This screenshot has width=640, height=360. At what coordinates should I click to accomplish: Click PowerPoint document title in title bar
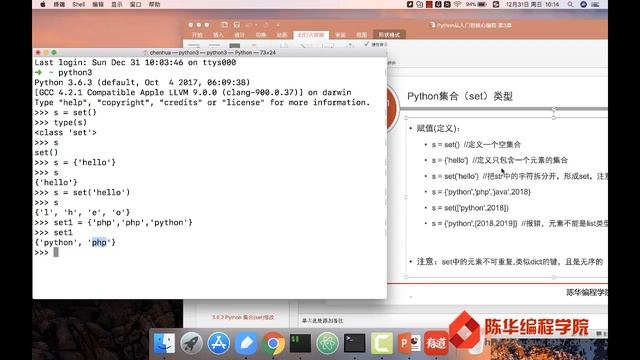click(473, 25)
